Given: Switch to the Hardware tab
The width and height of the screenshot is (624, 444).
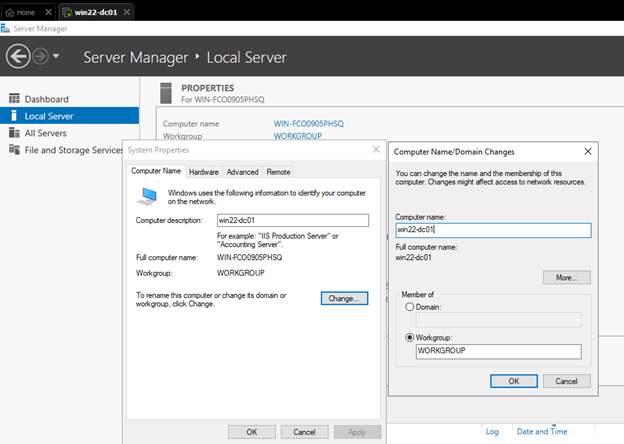Looking at the screenshot, I should pyautogui.click(x=204, y=172).
